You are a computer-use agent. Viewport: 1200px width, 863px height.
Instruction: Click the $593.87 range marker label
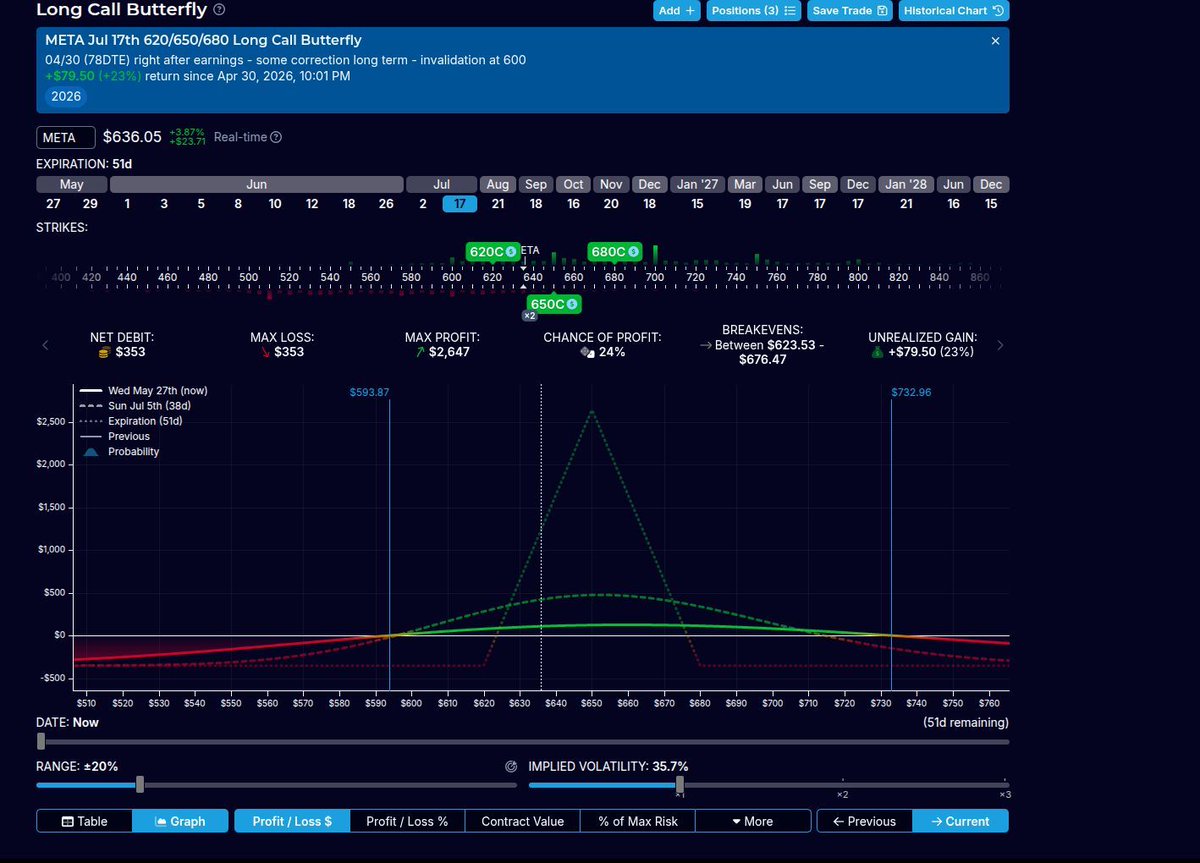pyautogui.click(x=369, y=392)
